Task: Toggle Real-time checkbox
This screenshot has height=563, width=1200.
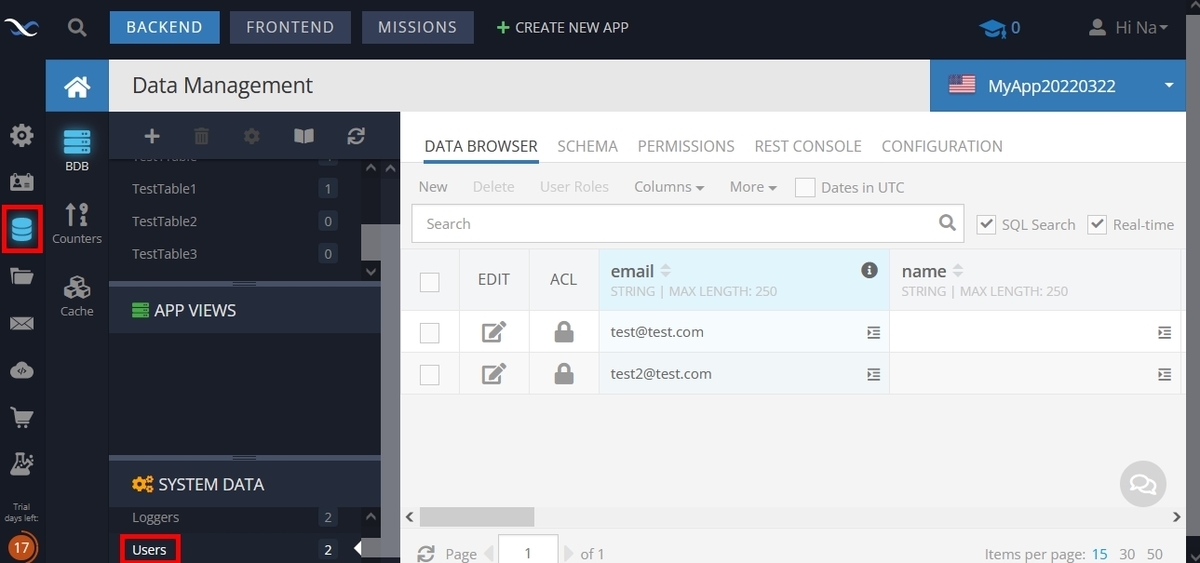Action: pyautogui.click(x=1097, y=224)
